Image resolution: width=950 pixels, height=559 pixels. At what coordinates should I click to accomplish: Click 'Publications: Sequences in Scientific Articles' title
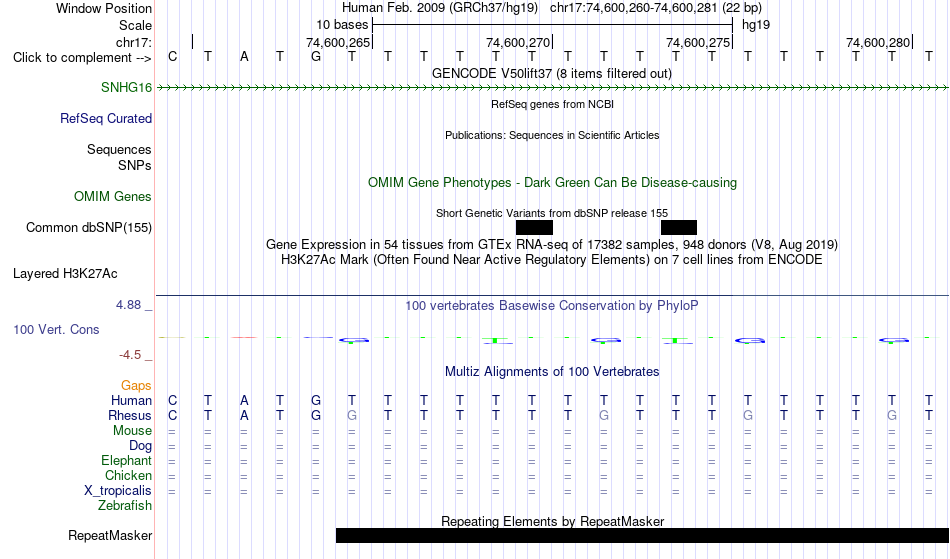pyautogui.click(x=552, y=135)
